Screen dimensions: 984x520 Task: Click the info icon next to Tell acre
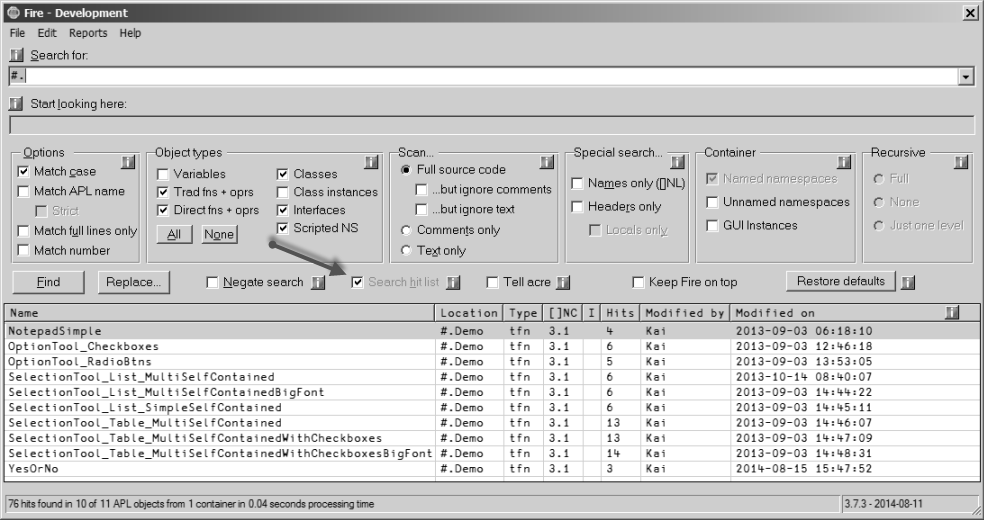563,283
